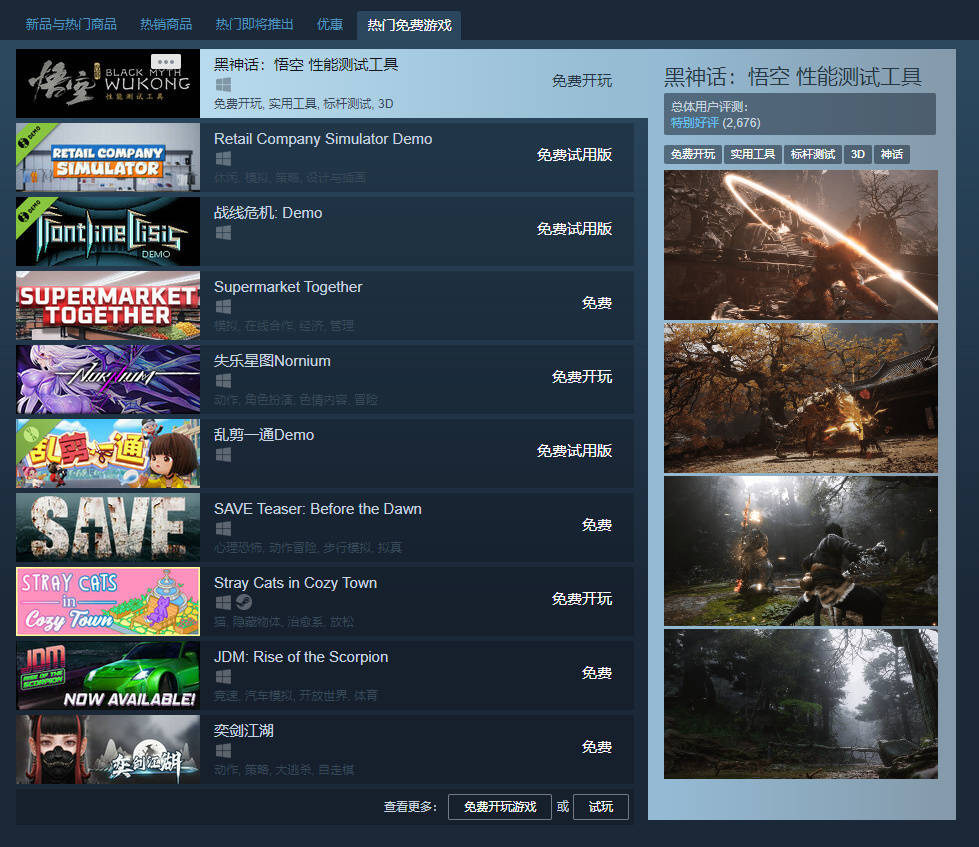Viewport: 979px width, 847px height.
Task: Open the Supermarket Together game thumbnail
Action: [108, 305]
